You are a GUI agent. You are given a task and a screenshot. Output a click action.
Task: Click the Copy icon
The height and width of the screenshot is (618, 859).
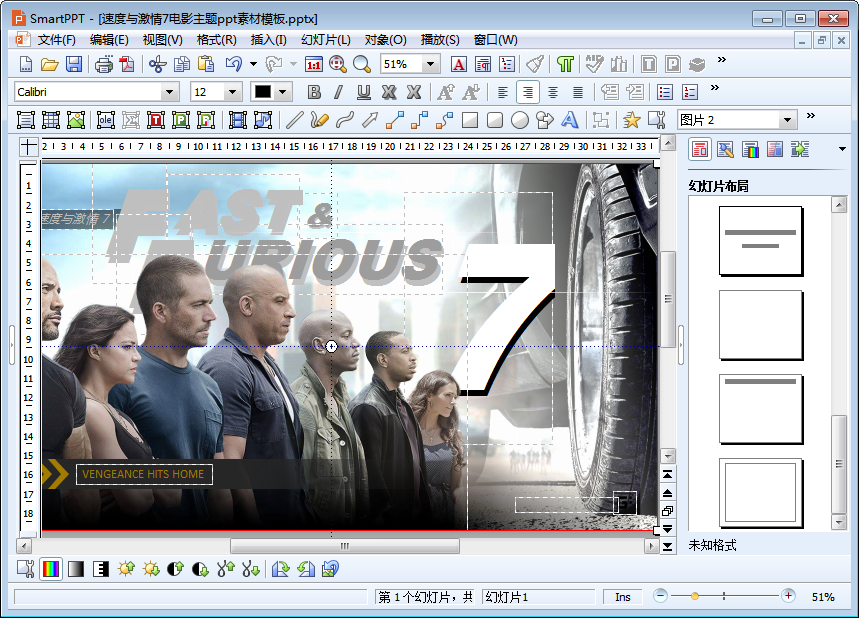[x=182, y=64]
